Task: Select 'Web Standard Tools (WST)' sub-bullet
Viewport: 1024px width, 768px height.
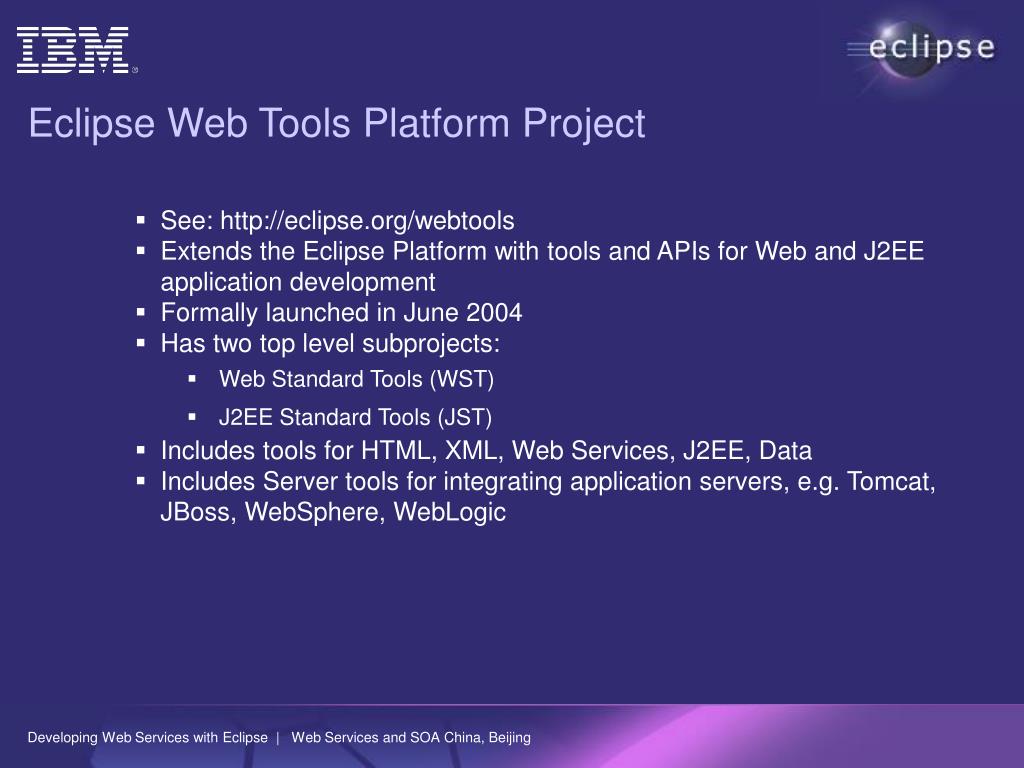Action: coord(357,379)
